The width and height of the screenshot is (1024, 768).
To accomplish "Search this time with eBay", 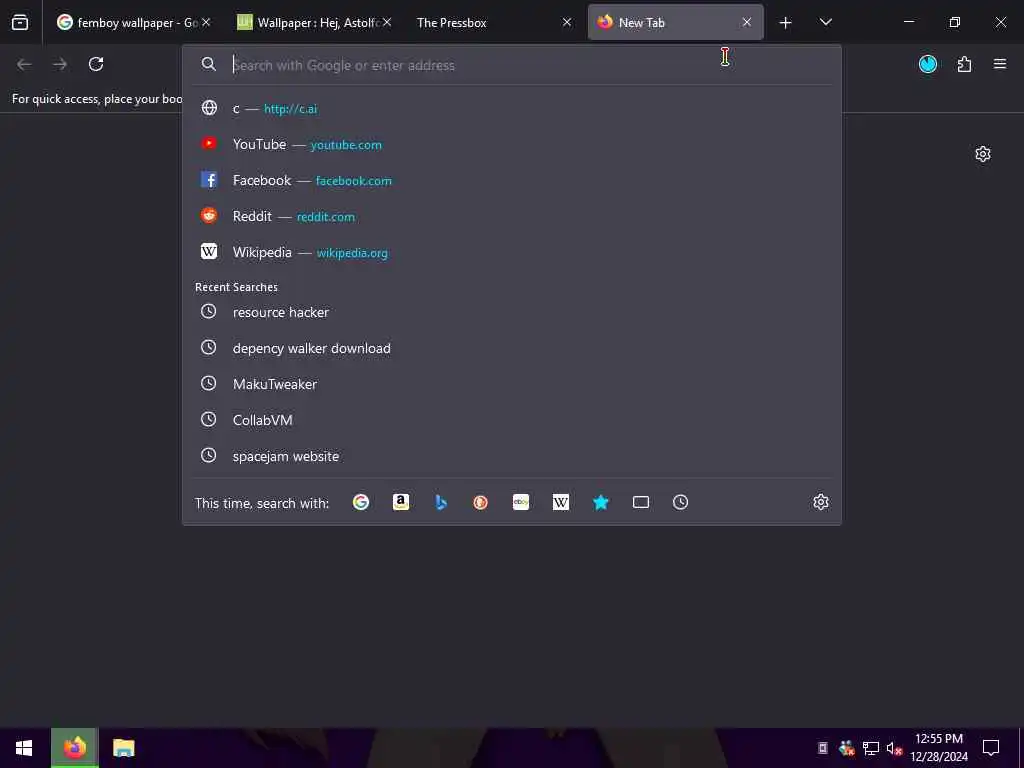I will [520, 502].
